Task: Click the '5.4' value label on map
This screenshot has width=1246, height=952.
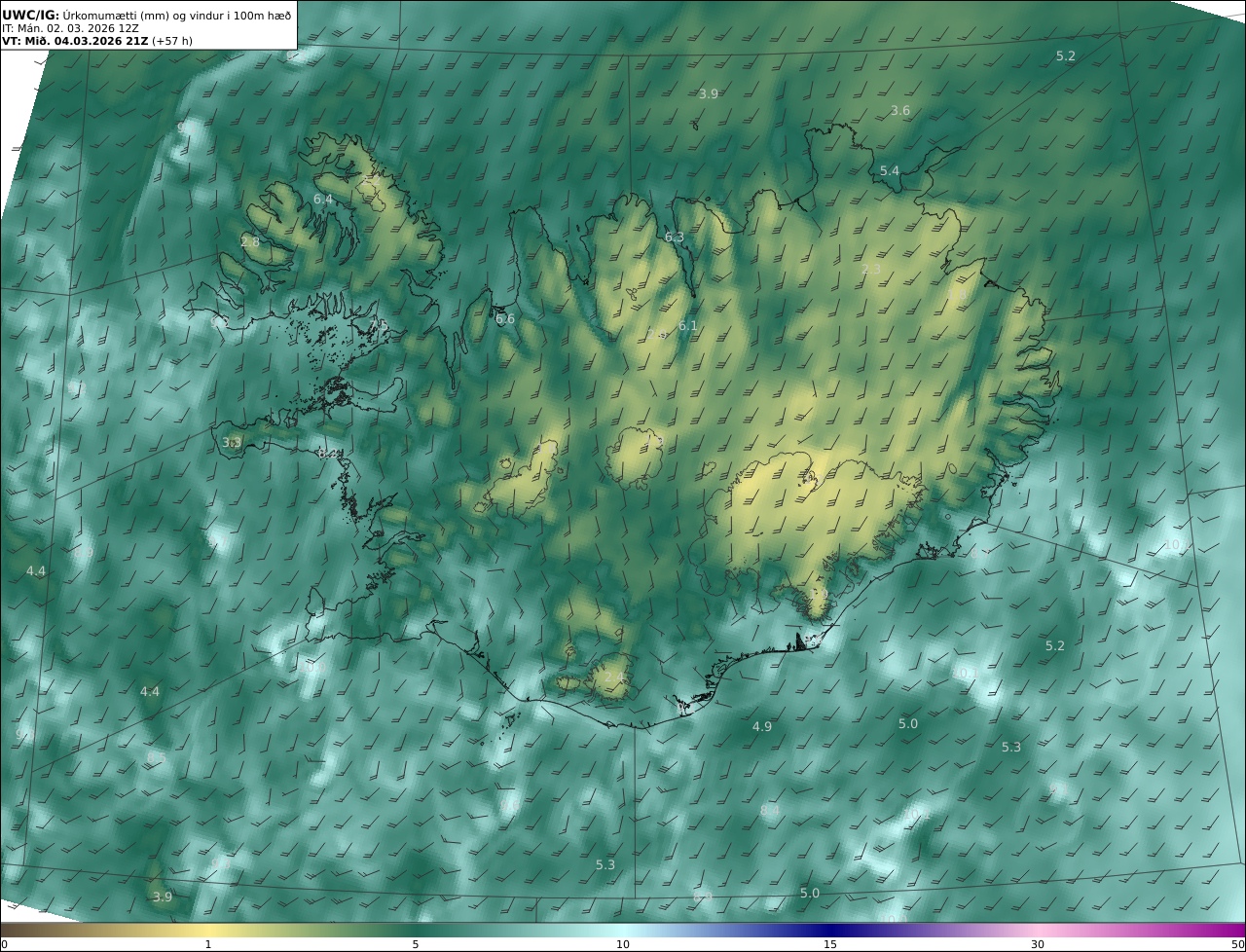Action: [890, 171]
